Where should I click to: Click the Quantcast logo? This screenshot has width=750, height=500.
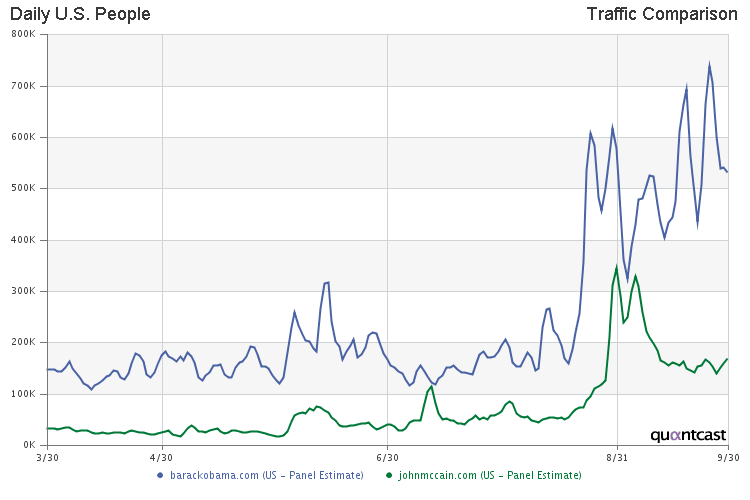pos(686,436)
